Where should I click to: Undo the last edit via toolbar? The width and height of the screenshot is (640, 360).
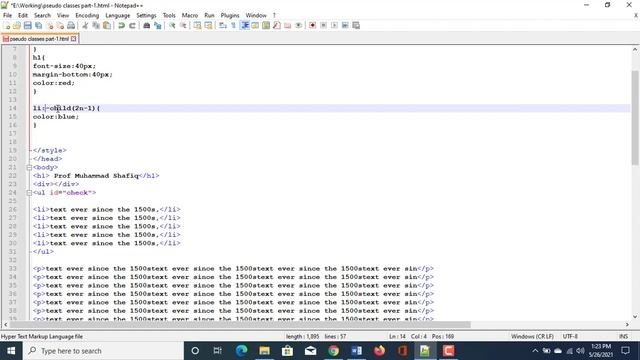(121, 25)
